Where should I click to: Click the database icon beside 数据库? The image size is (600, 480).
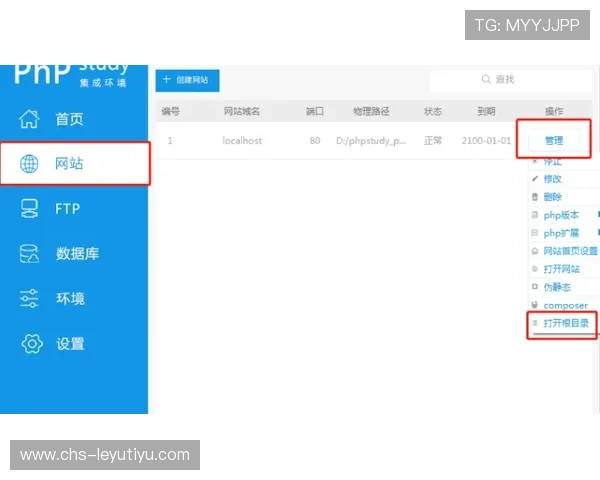click(x=29, y=253)
